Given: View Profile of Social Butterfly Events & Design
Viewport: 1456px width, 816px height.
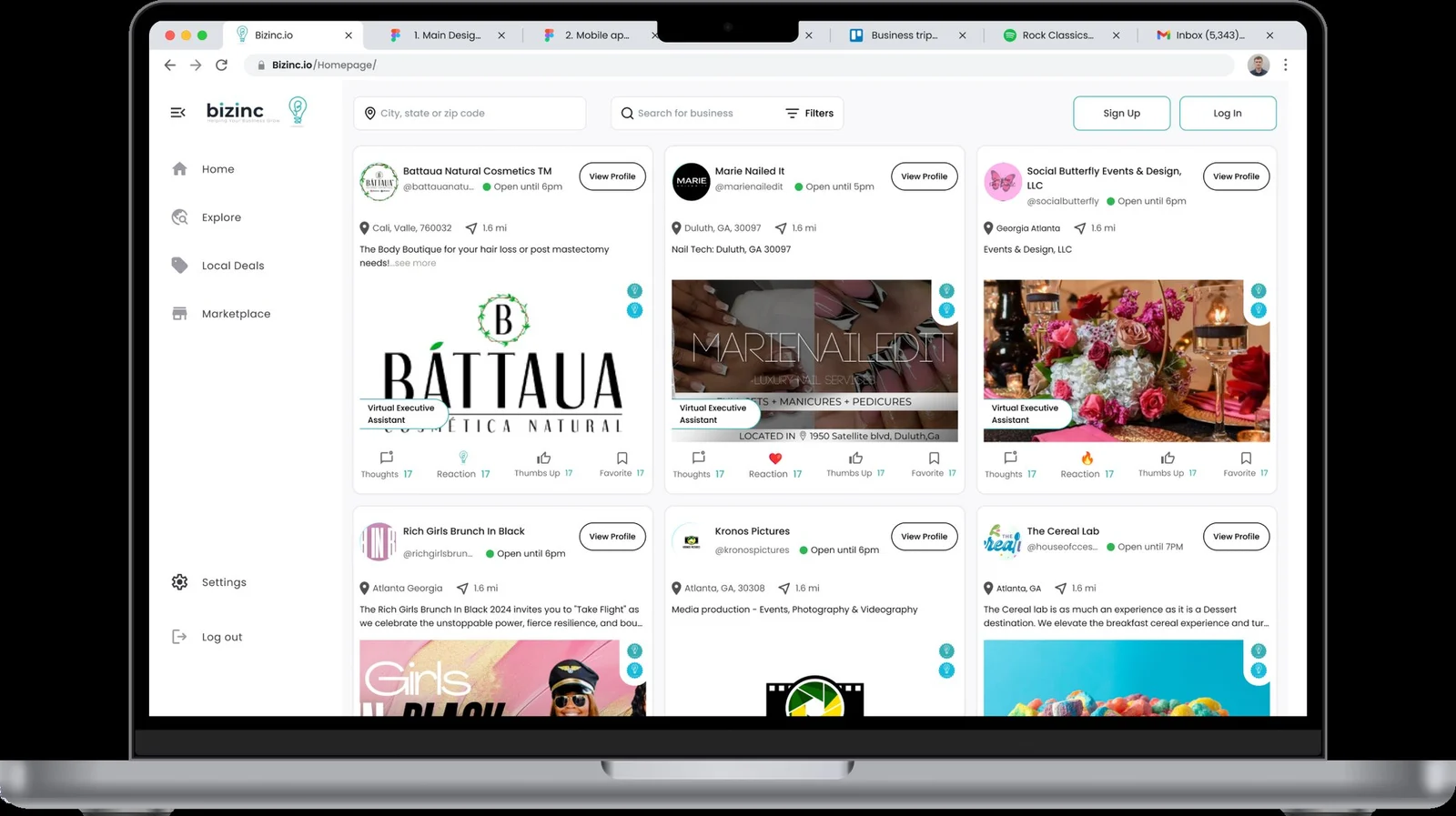Looking at the screenshot, I should coord(1236,176).
